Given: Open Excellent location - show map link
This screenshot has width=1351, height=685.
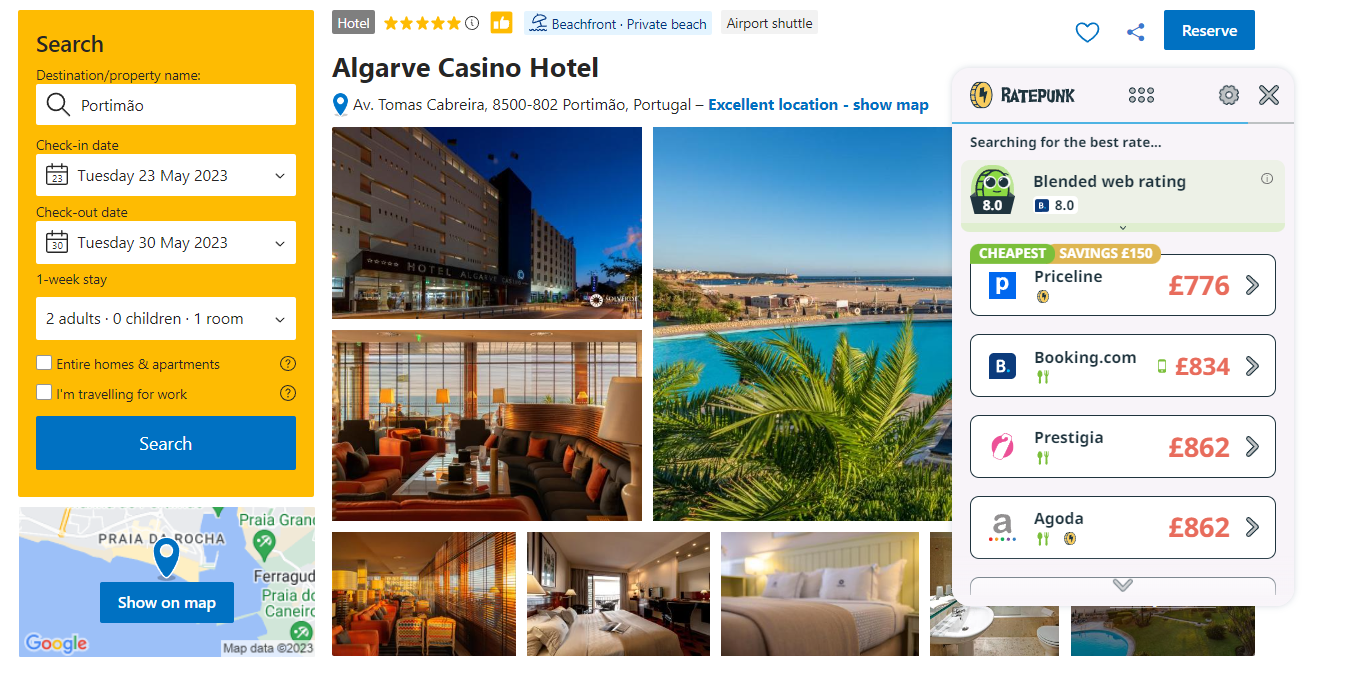Looking at the screenshot, I should coord(818,104).
